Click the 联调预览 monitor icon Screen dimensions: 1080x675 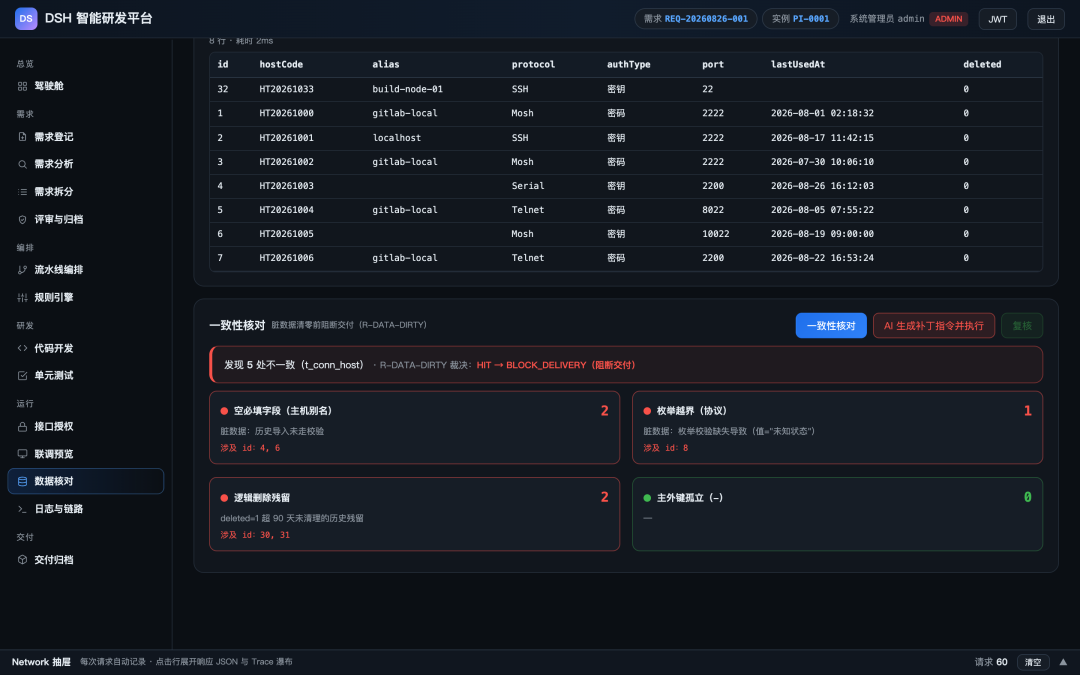[x=22, y=454]
